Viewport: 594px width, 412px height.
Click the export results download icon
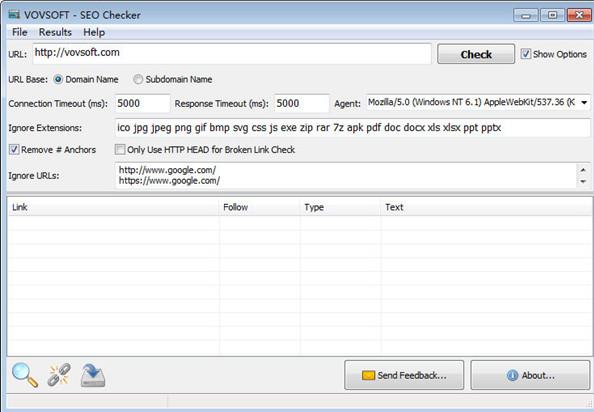pos(93,375)
